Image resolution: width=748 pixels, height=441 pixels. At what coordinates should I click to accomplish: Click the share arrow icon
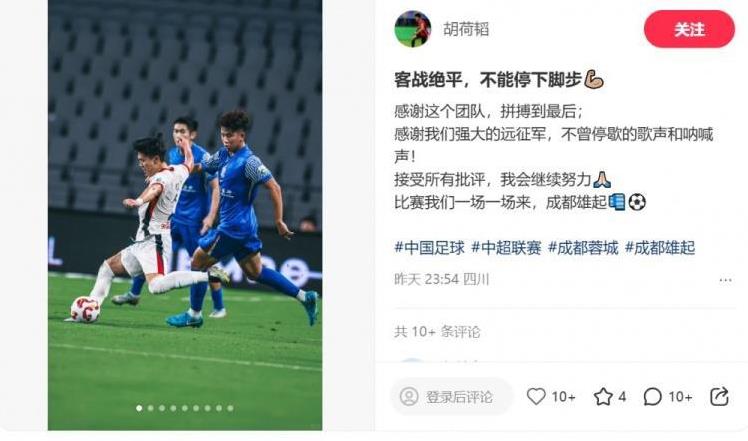tap(719, 396)
